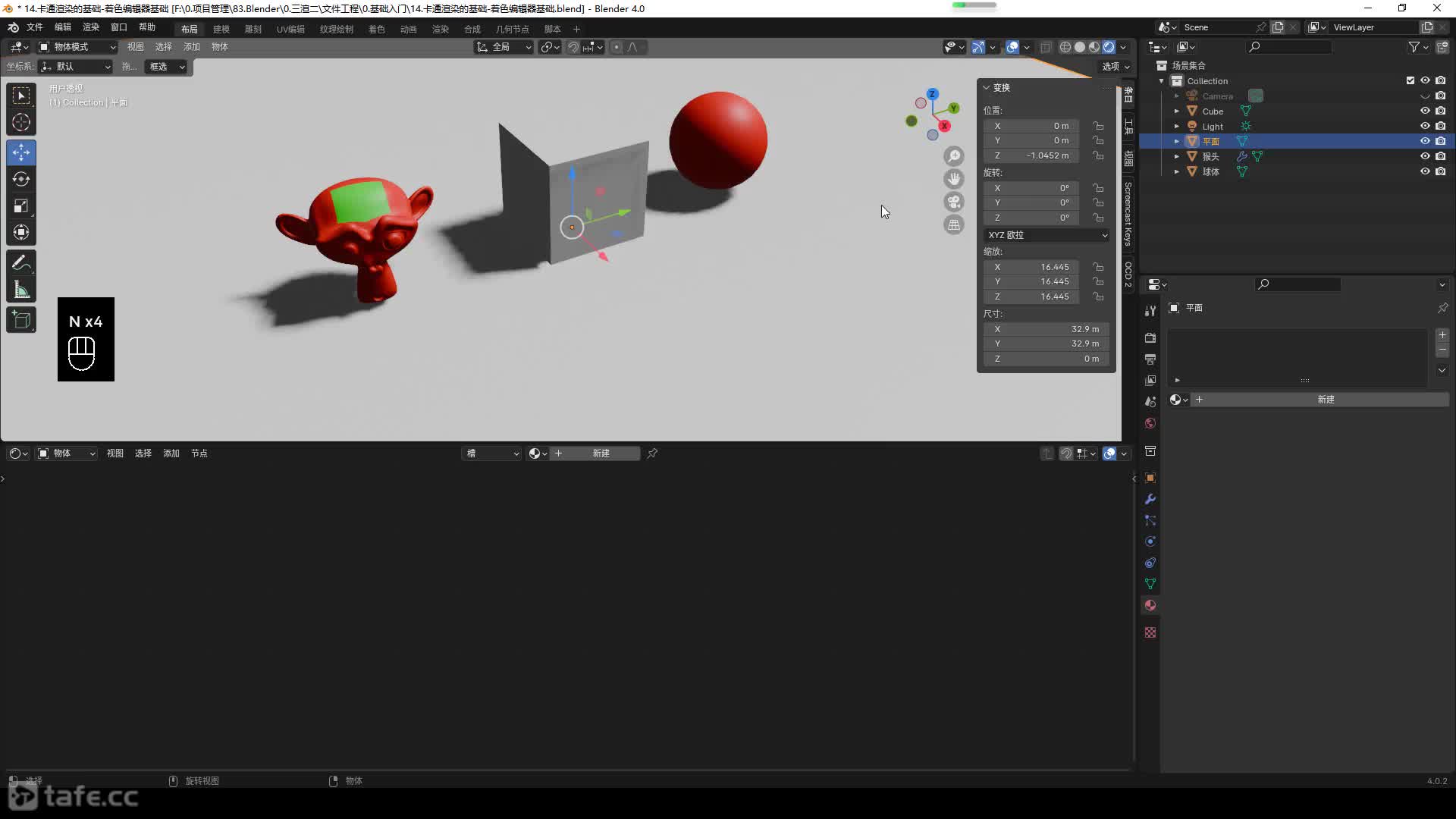Toggle camera view with the camera icon
The width and height of the screenshot is (1456, 819).
click(x=954, y=202)
